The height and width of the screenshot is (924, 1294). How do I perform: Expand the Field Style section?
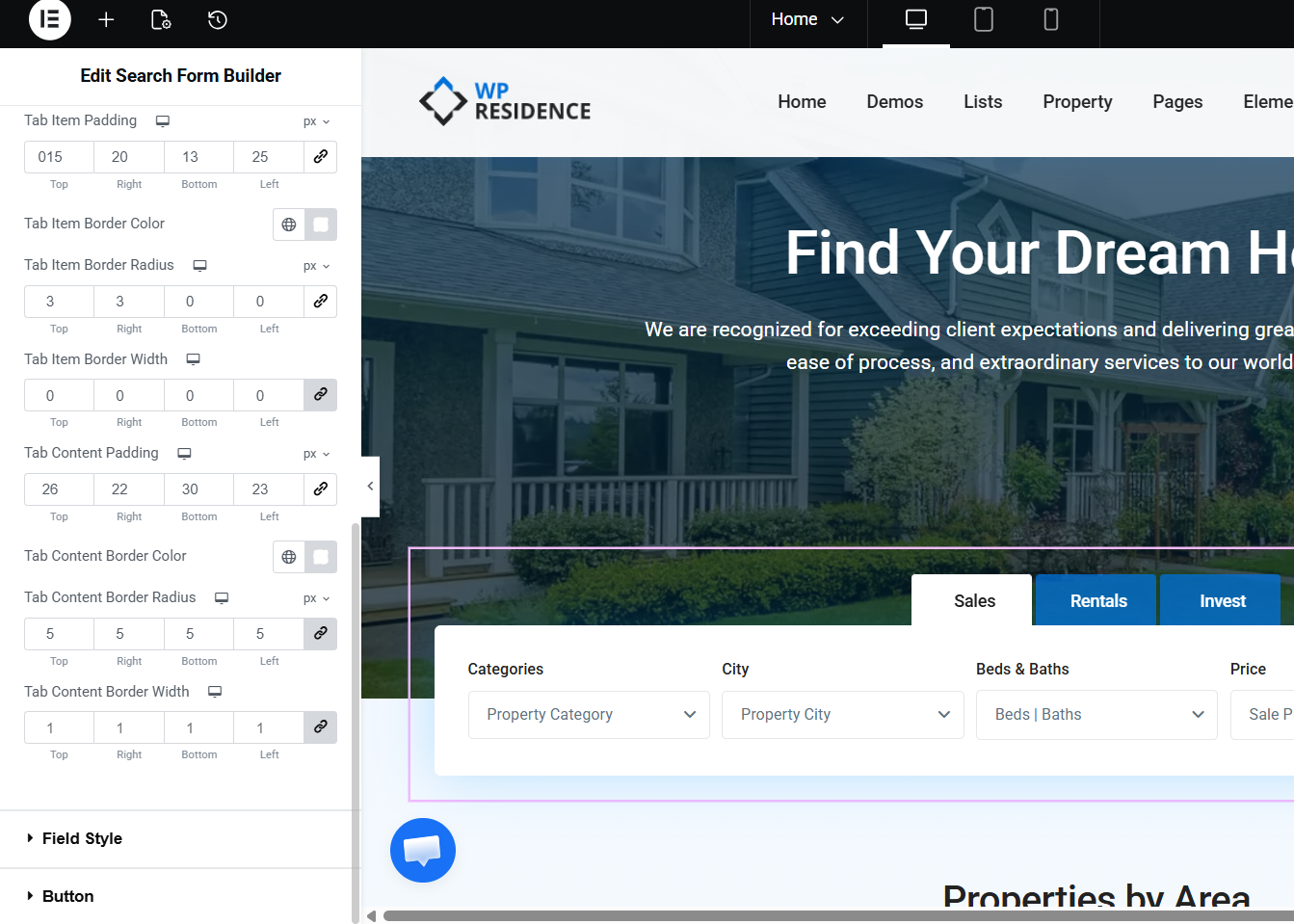82,838
